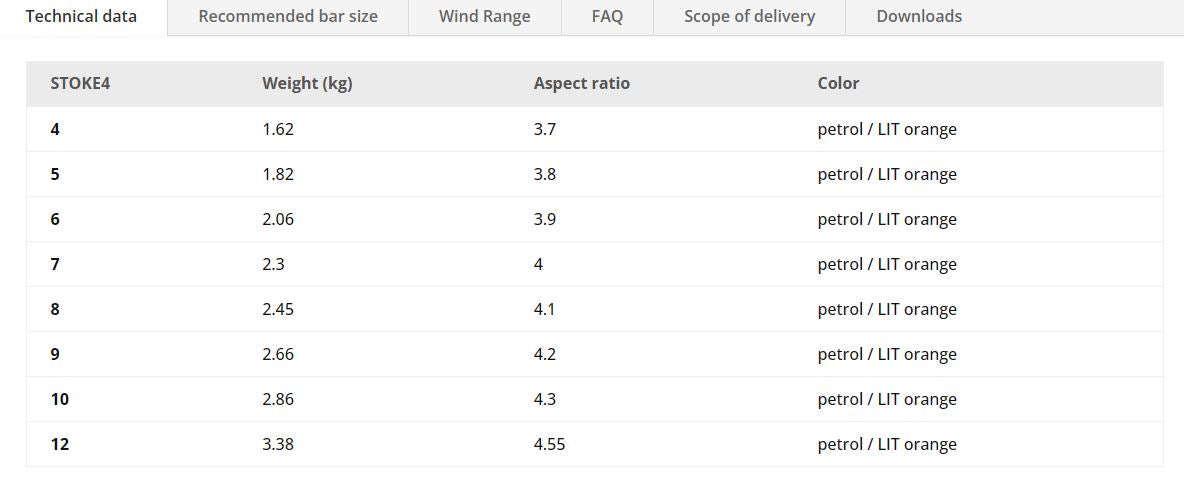Open the Recommended bar size tab
The height and width of the screenshot is (490, 1184).
click(288, 16)
